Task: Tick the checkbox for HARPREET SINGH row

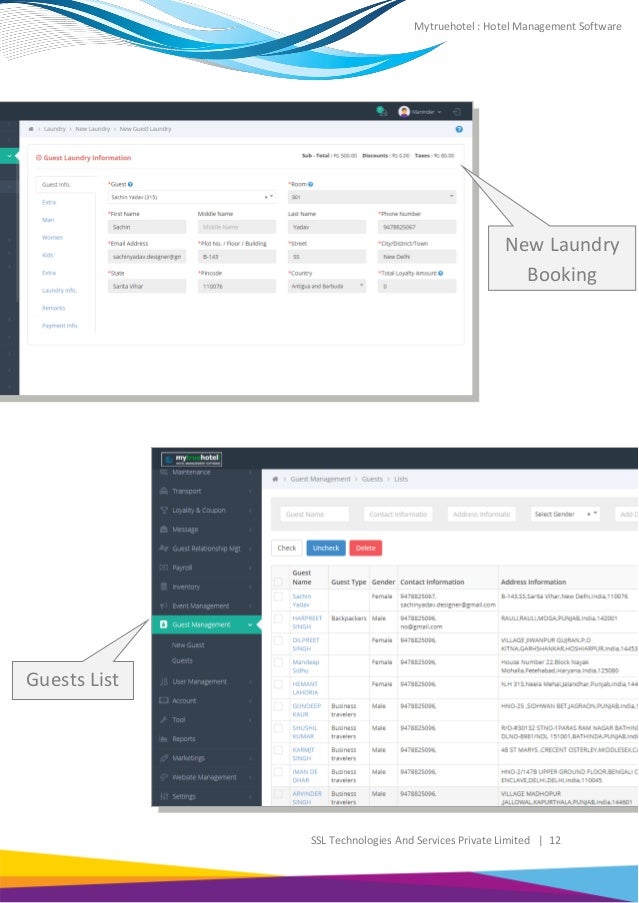Action: coord(278,619)
